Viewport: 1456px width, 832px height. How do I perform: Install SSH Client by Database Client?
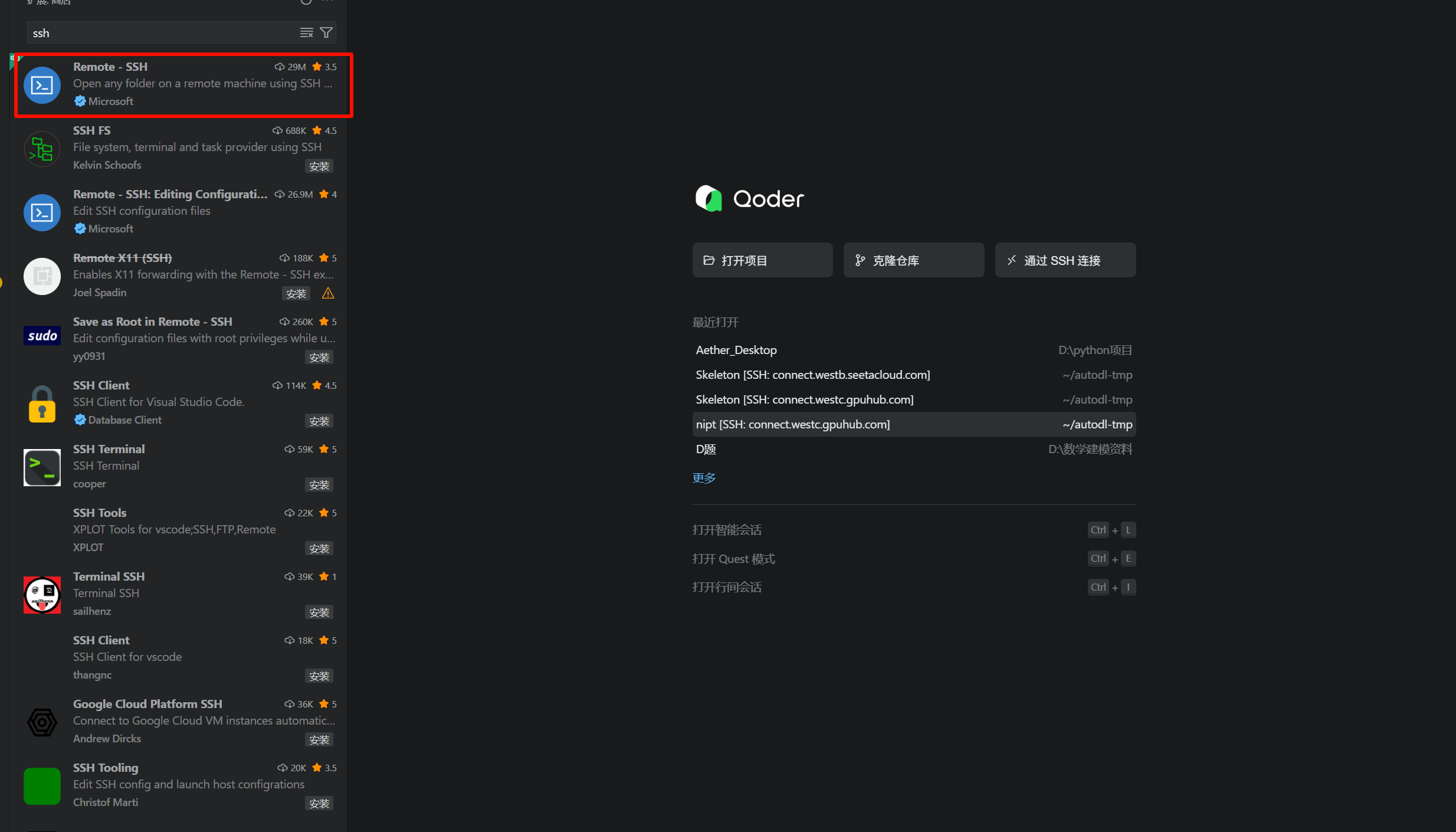[319, 421]
